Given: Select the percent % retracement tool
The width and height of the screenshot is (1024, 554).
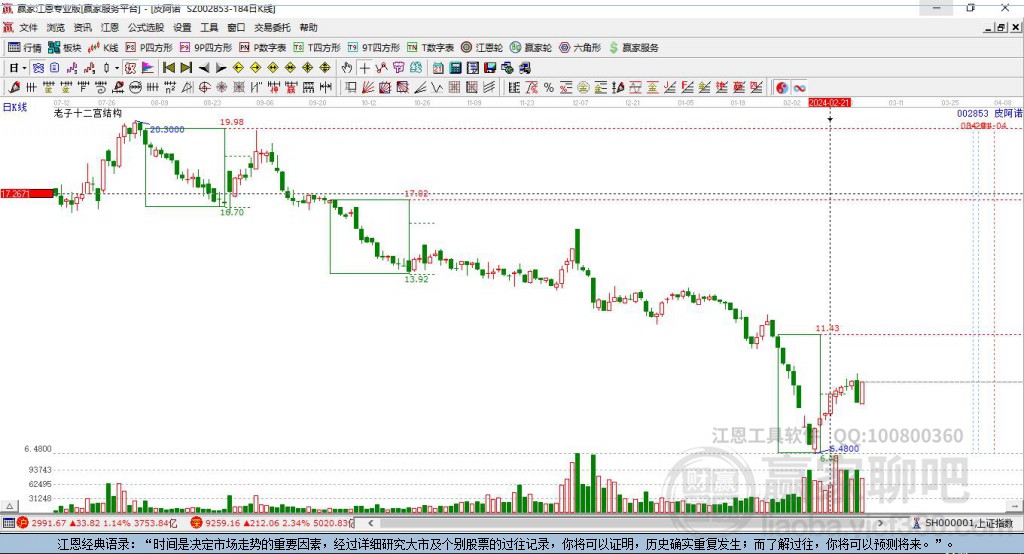Looking at the screenshot, I should (549, 88).
